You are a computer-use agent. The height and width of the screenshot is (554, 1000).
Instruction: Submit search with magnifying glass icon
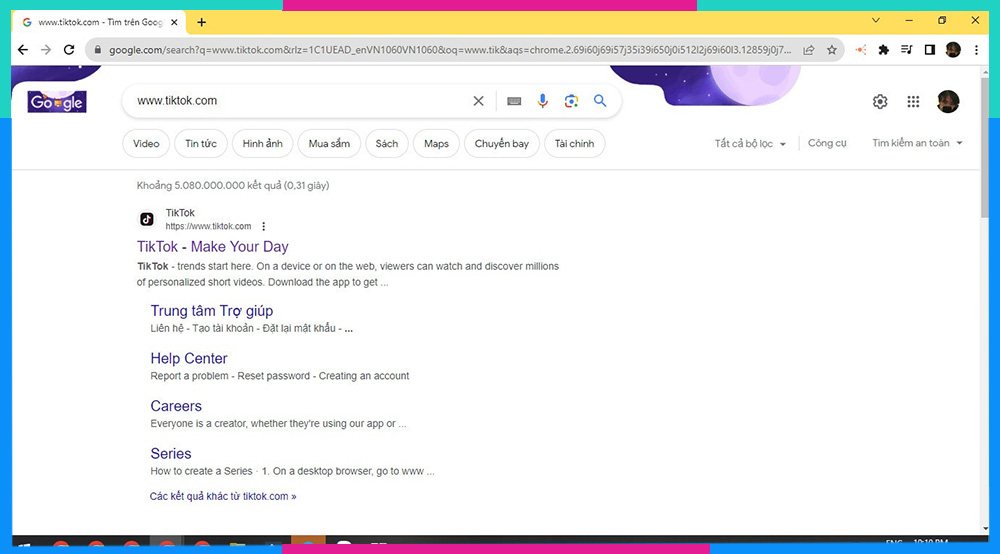[x=600, y=101]
